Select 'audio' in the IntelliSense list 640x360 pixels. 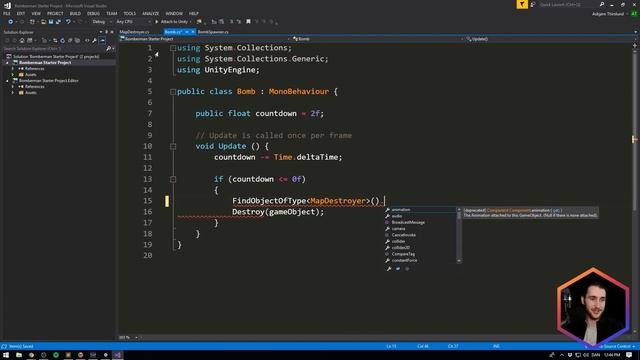pyautogui.click(x=420, y=216)
